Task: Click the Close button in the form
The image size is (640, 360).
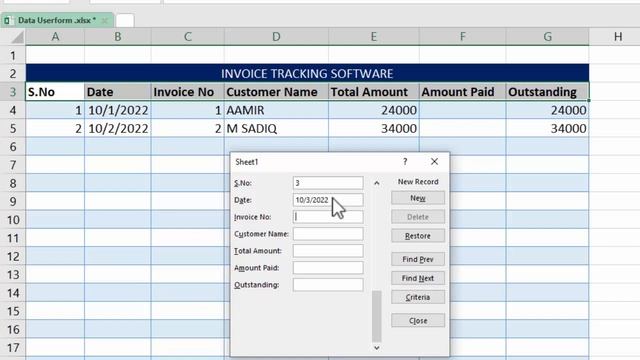Action: pyautogui.click(x=418, y=321)
